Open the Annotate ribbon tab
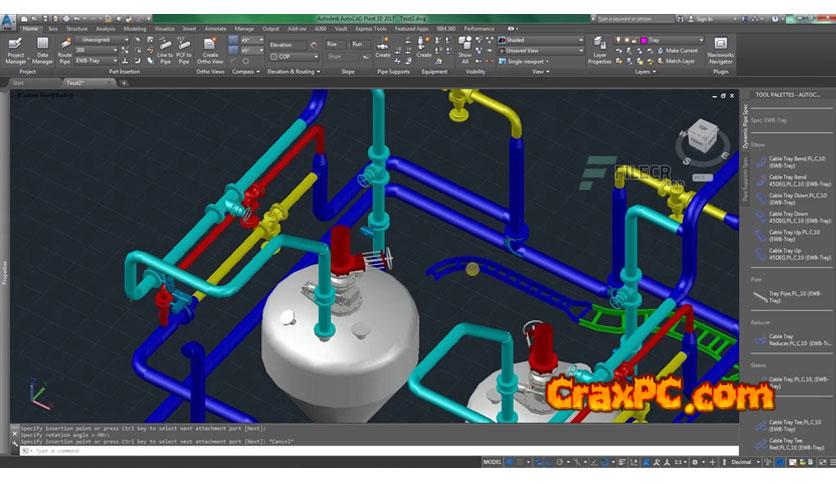The height and width of the screenshot is (484, 836). (x=215, y=29)
